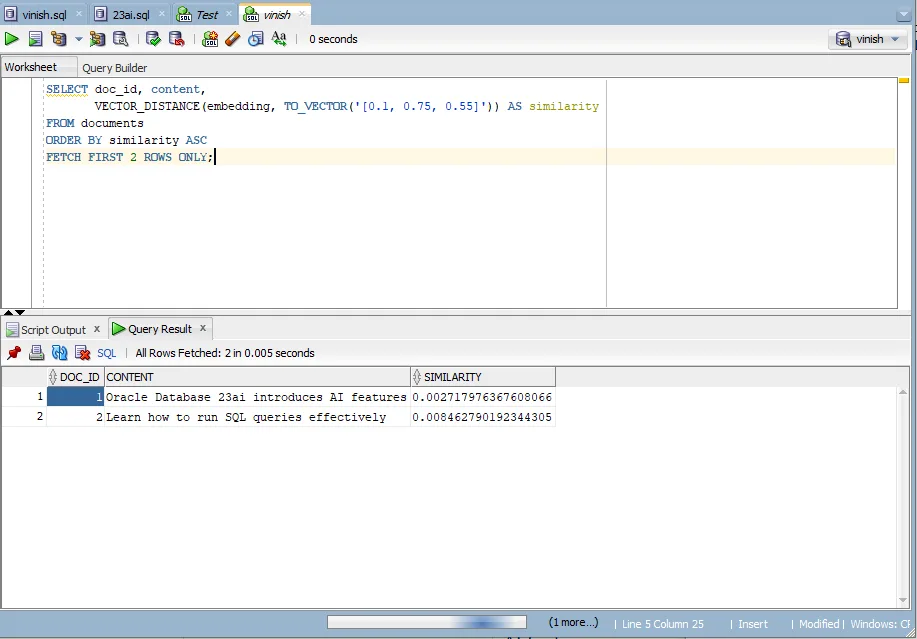The image size is (917, 639).
Task: Click the Print results icon
Action: click(37, 353)
